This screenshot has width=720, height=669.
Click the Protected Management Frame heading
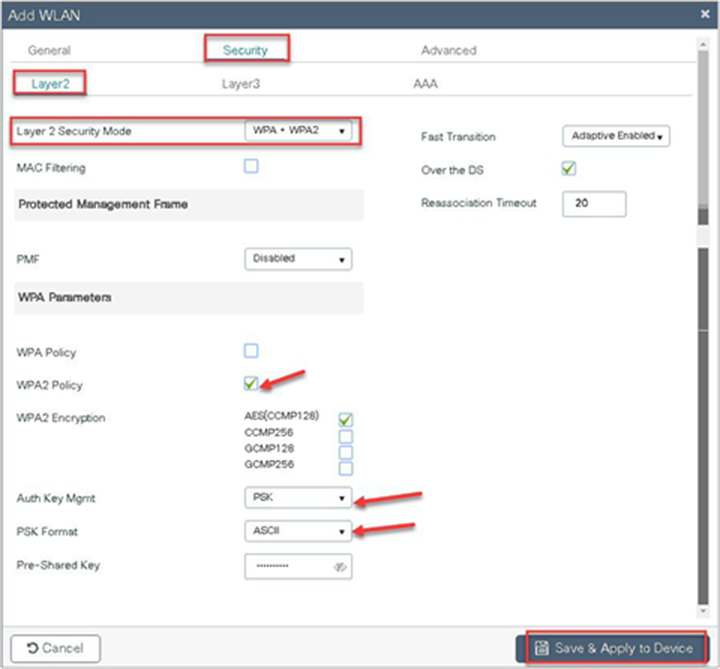pyautogui.click(x=103, y=204)
